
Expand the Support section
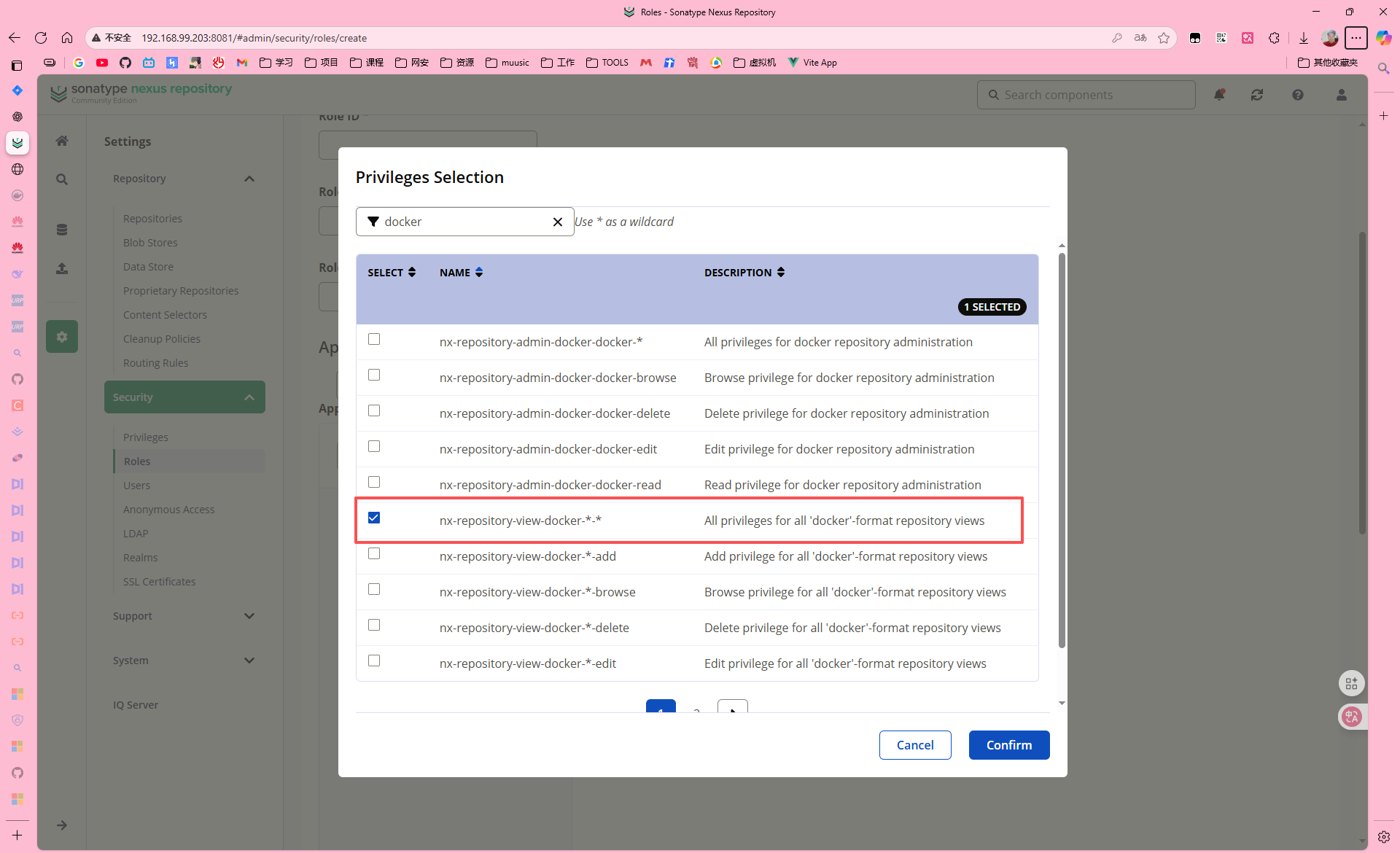[x=249, y=616]
